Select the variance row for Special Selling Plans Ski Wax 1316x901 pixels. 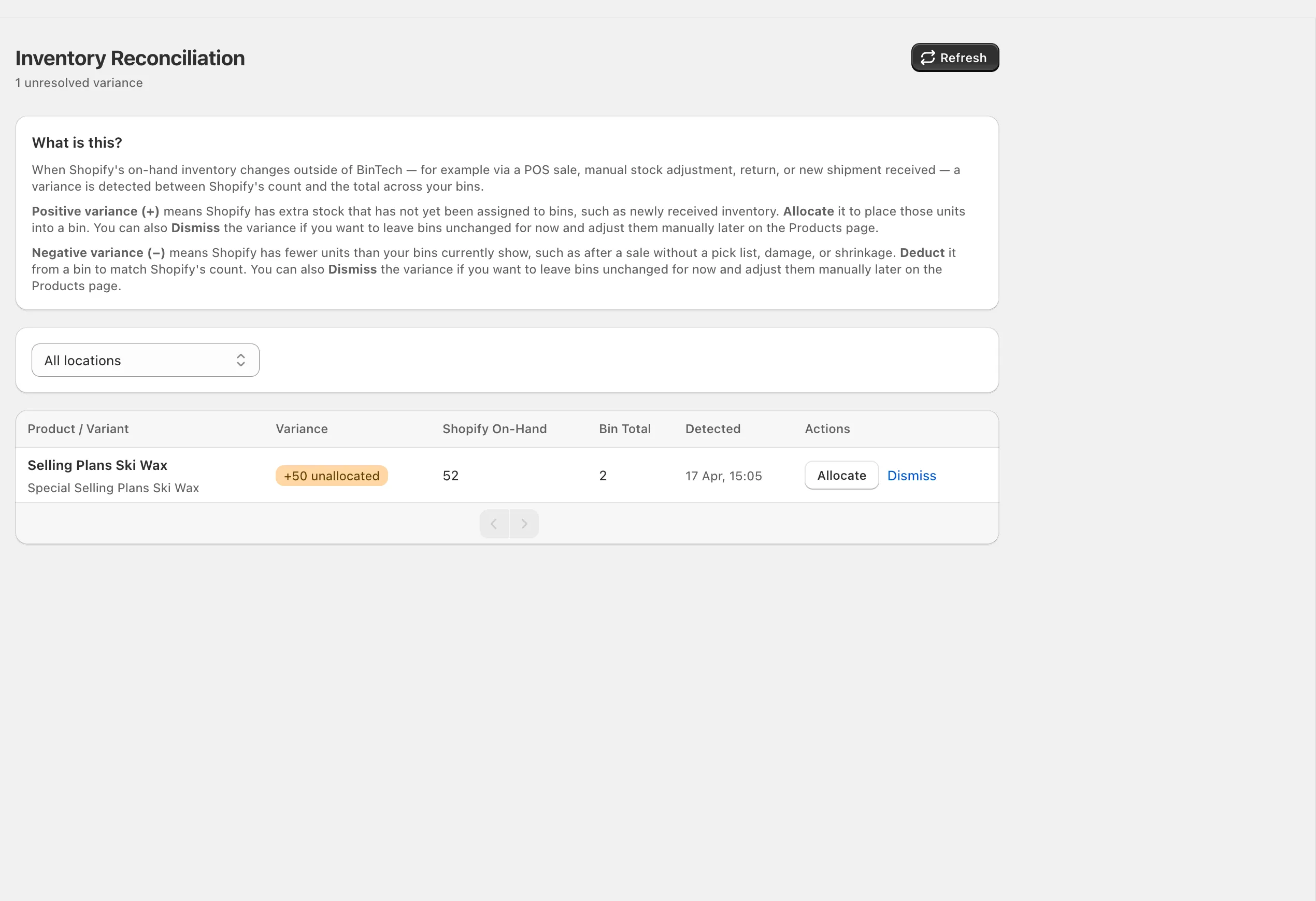113,488
